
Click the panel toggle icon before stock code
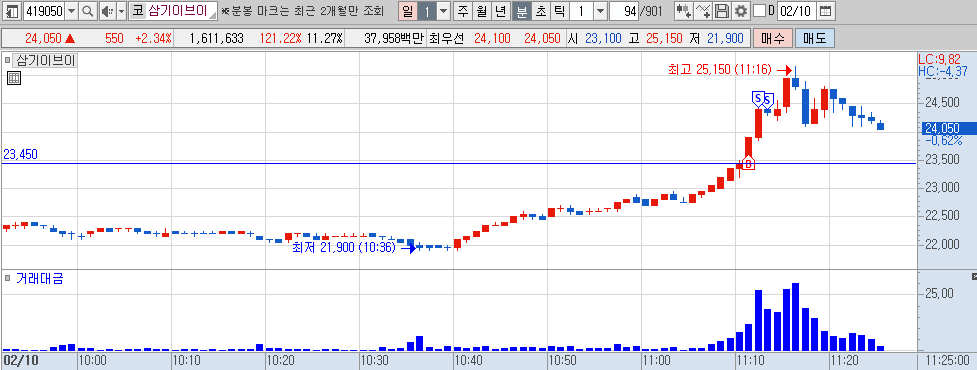pos(12,11)
